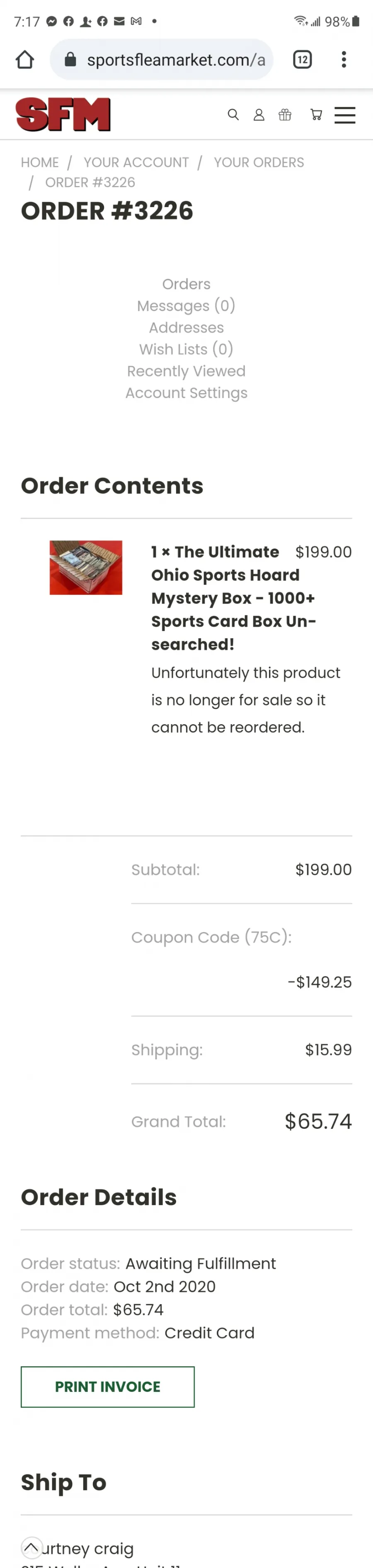Open the YOUR ORDERS breadcrumb
Viewport: 373px width, 1568px height.
click(259, 162)
